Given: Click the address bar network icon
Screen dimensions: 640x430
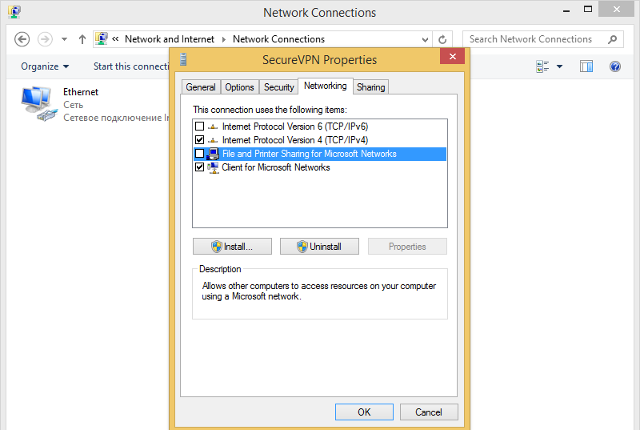Looking at the screenshot, I should coord(101,39).
